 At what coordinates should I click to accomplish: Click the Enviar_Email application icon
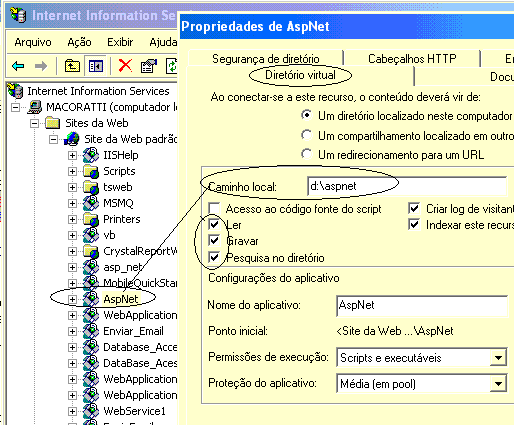coord(91,331)
